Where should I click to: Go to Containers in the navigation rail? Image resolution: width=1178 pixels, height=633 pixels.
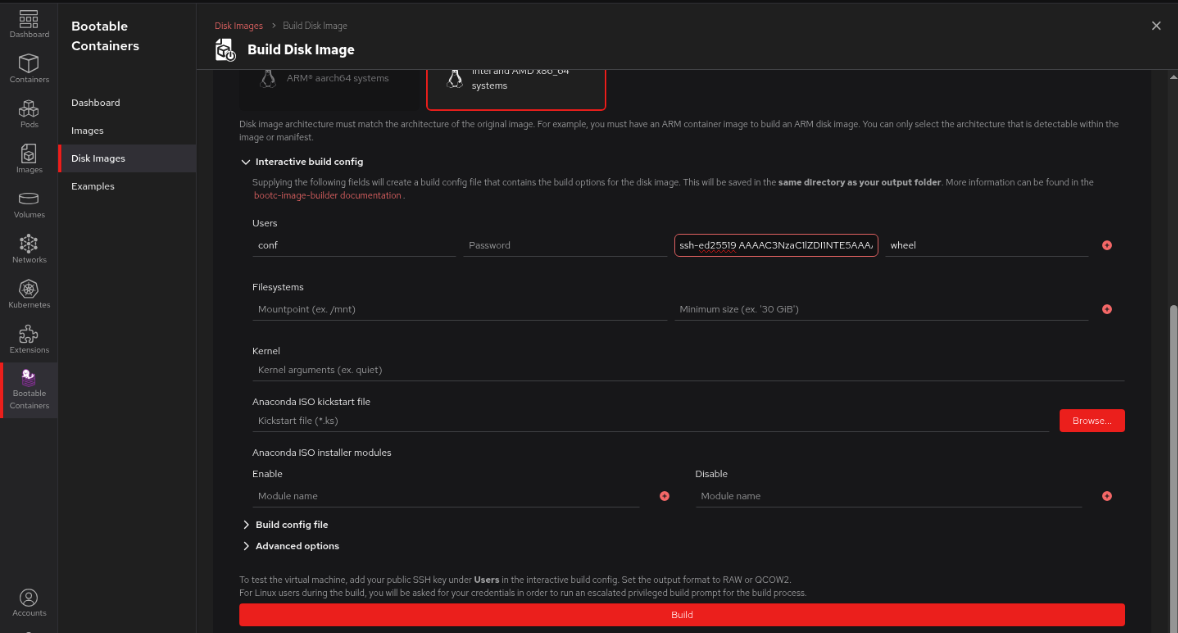click(29, 68)
